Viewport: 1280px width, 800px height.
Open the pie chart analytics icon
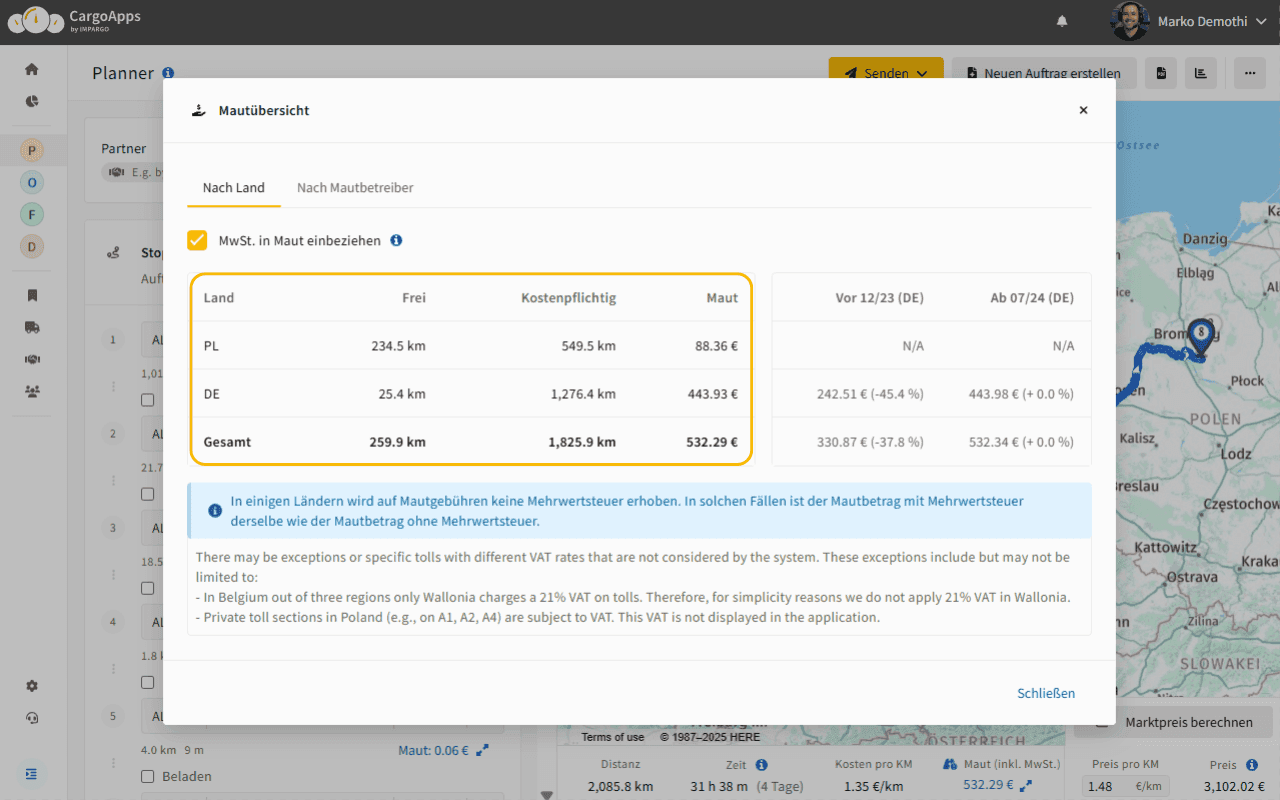(32, 101)
